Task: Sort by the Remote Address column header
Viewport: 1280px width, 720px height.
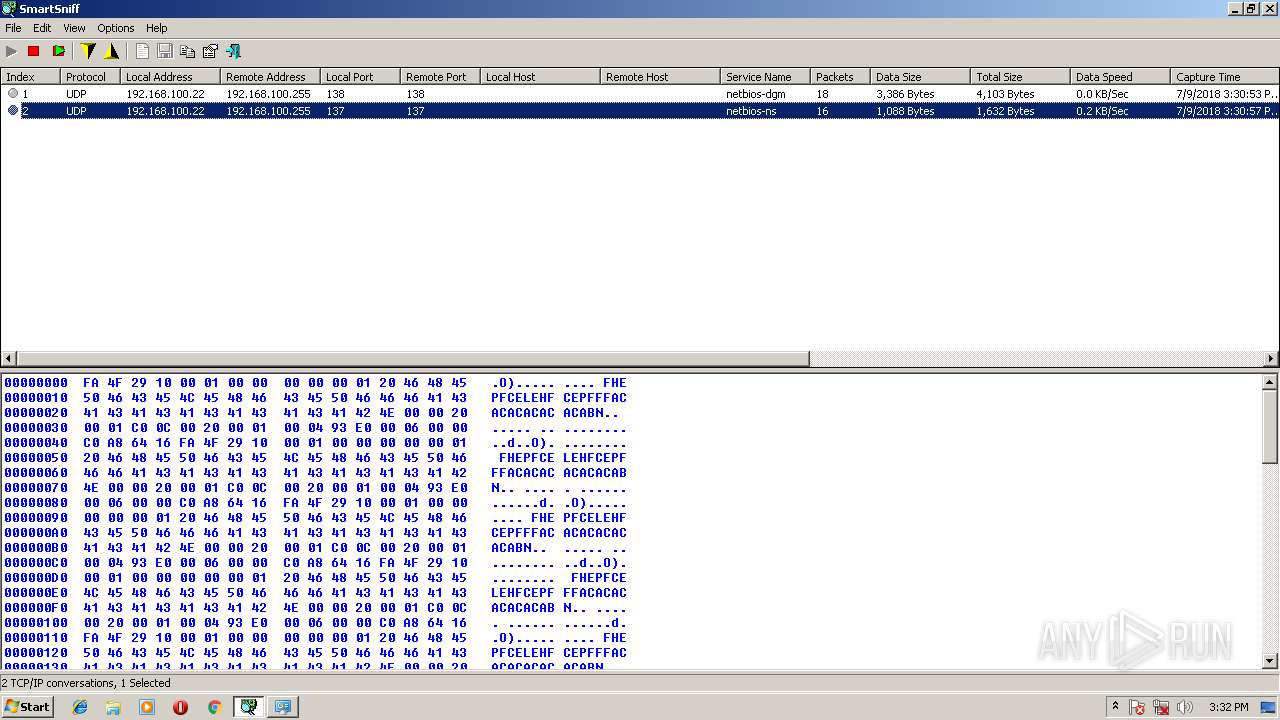Action: click(x=270, y=77)
